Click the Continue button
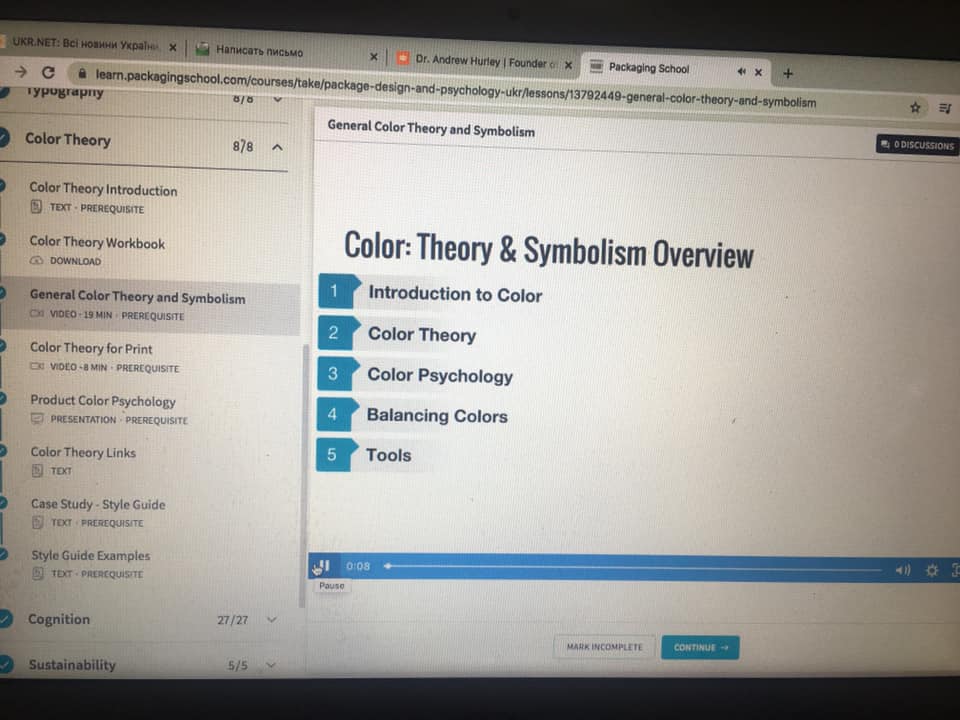The image size is (960, 720). pos(700,647)
